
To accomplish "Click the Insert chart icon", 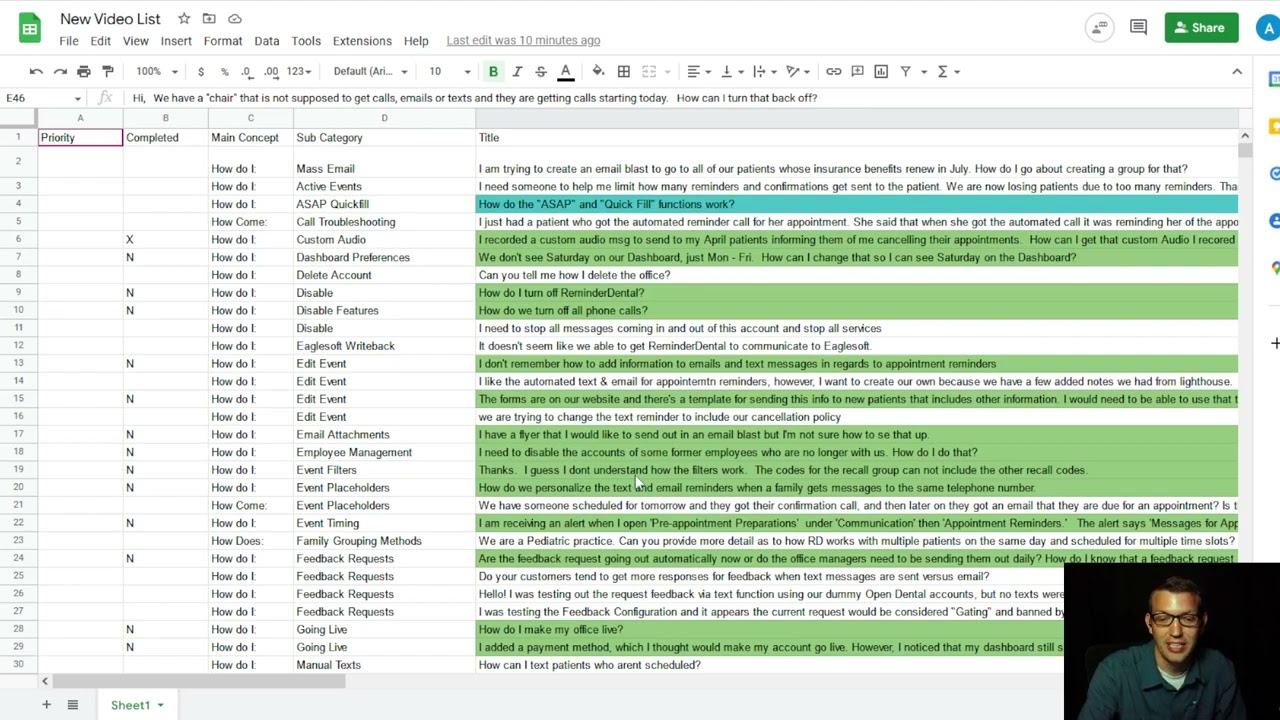I will [x=881, y=71].
